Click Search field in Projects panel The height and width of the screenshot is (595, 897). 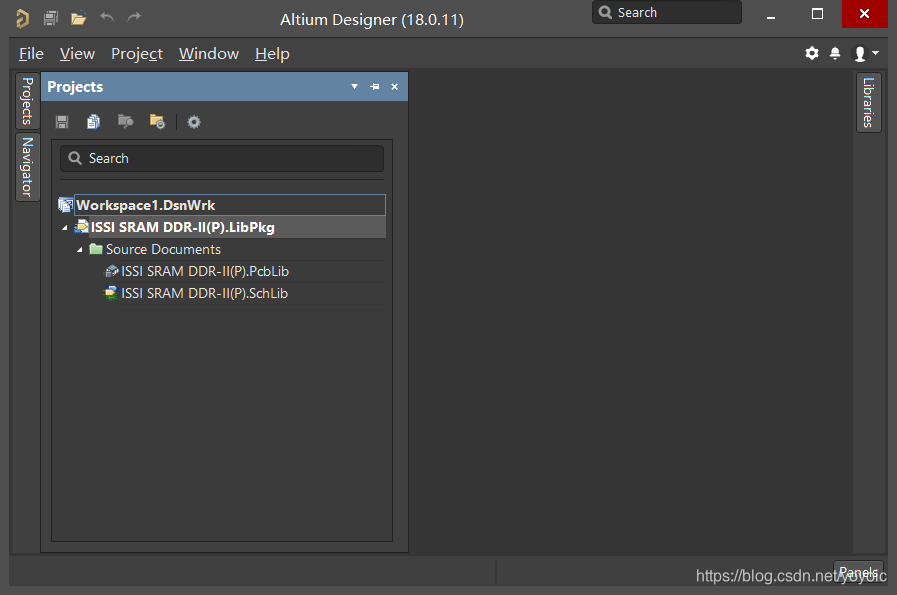tap(222, 158)
